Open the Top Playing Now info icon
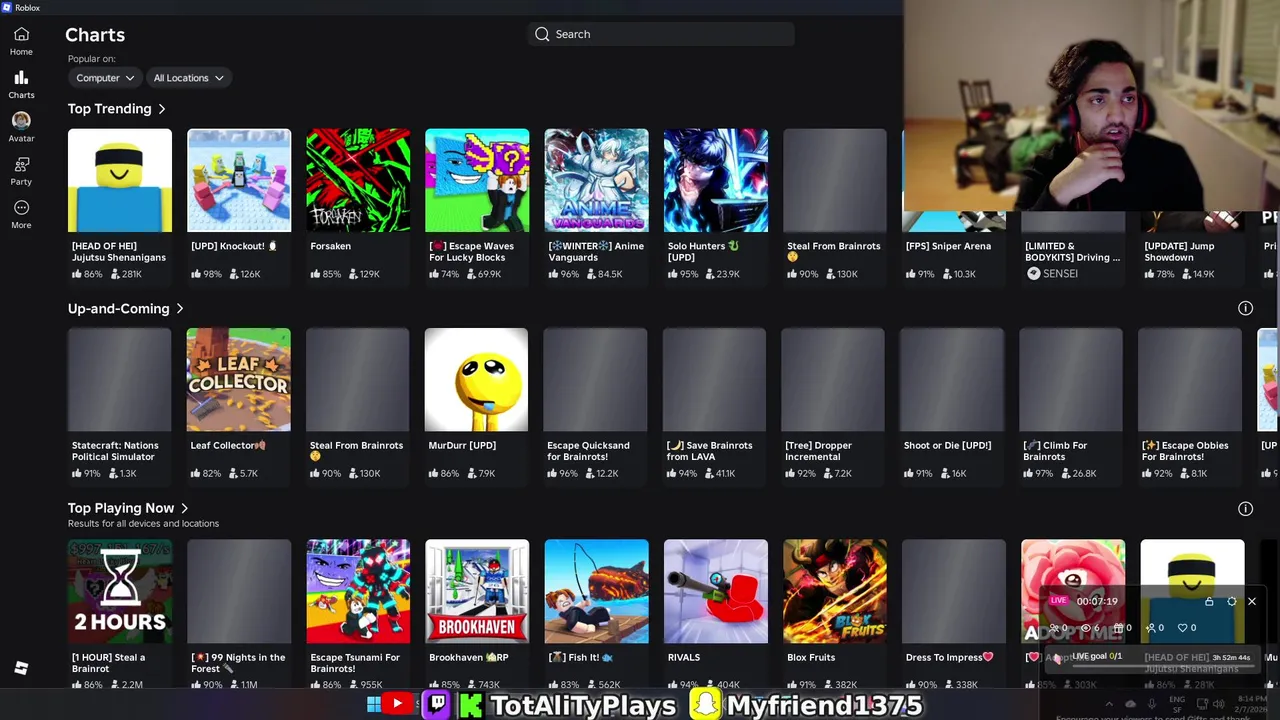Image resolution: width=1280 pixels, height=720 pixels. 1245,508
